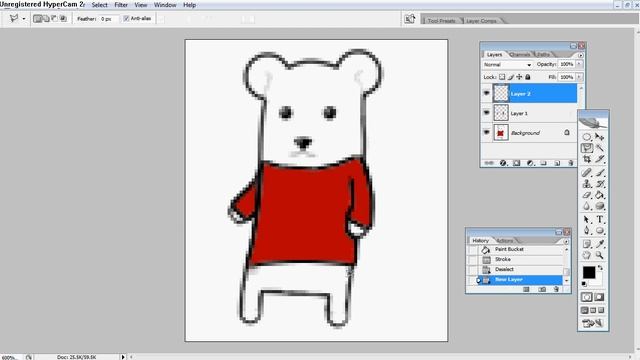Select the Healing Brush tool
The image size is (640, 360).
pos(587,173)
